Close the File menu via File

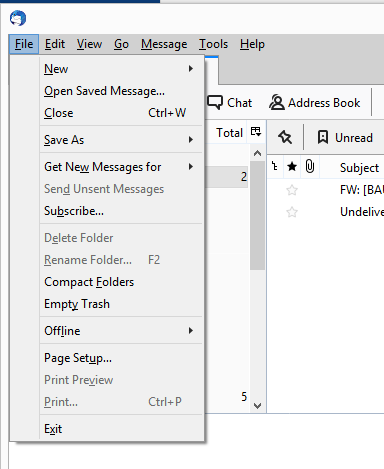[24, 44]
